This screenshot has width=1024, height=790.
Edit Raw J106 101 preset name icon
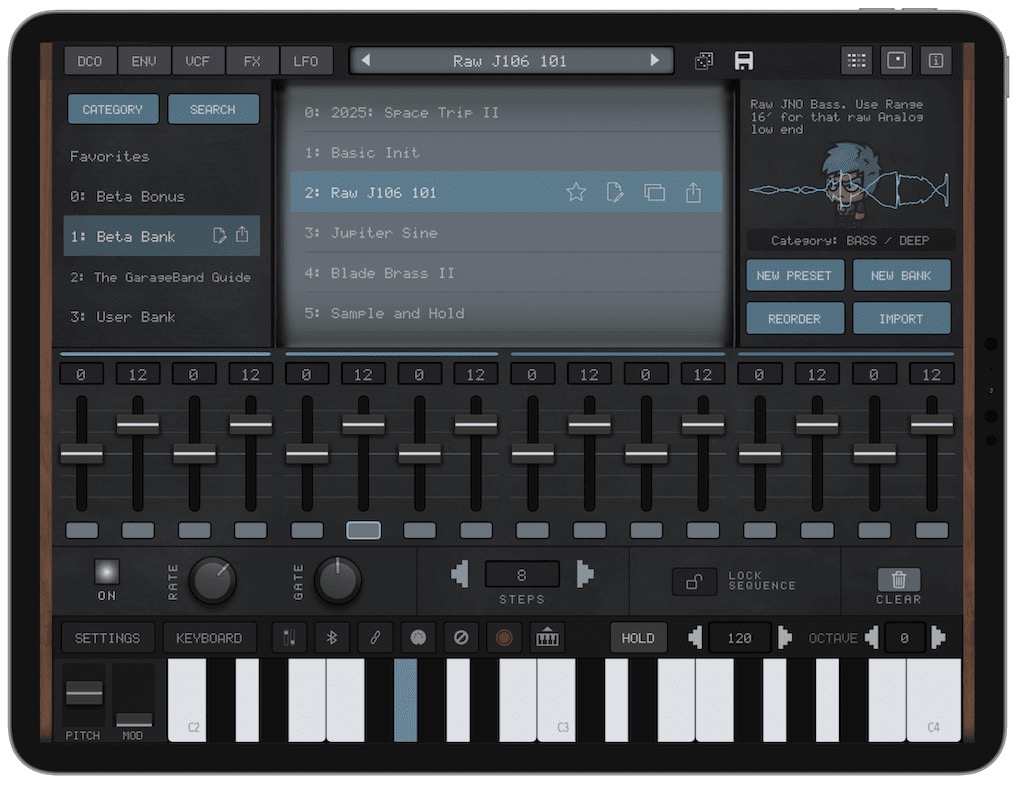click(615, 193)
